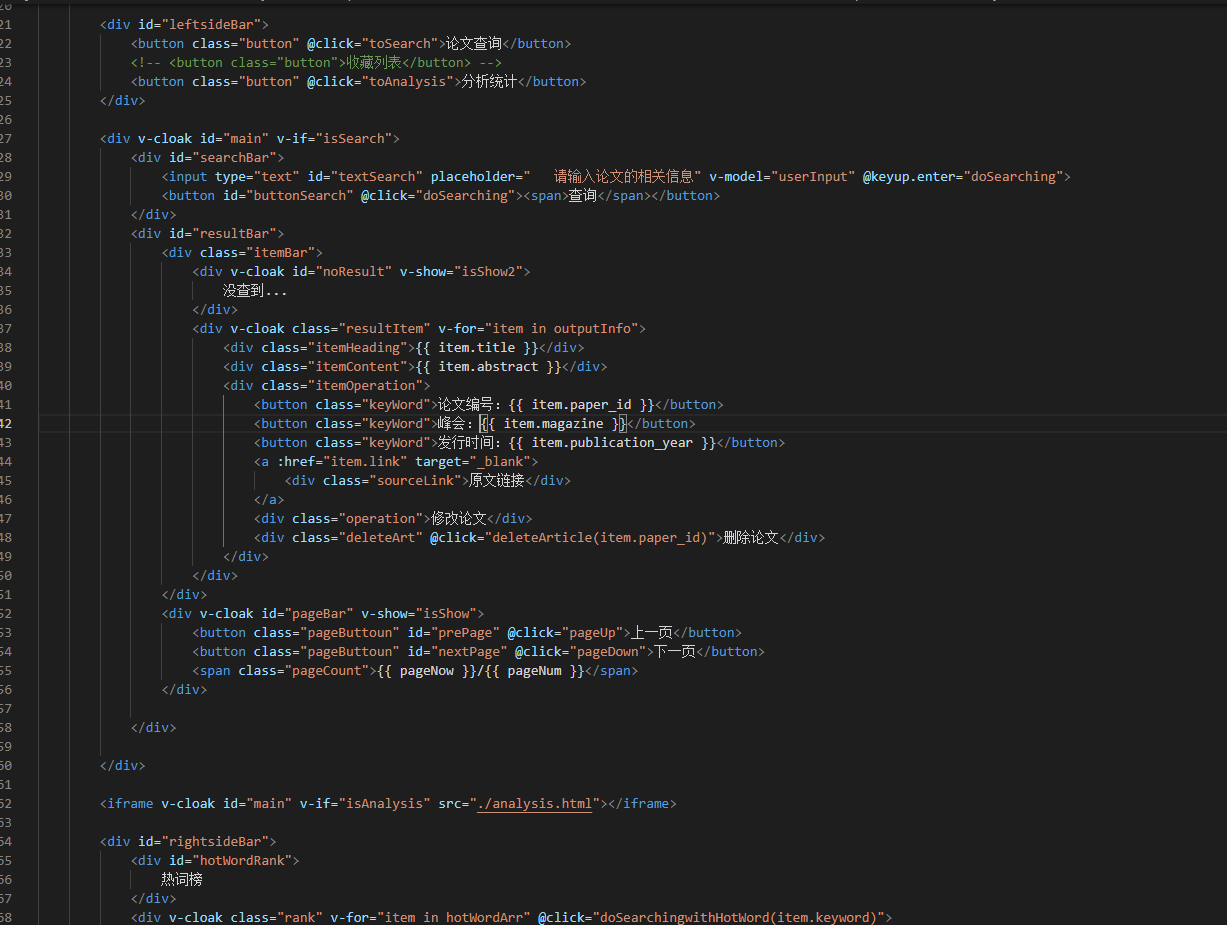Click the 论文编号 label text

[466, 404]
